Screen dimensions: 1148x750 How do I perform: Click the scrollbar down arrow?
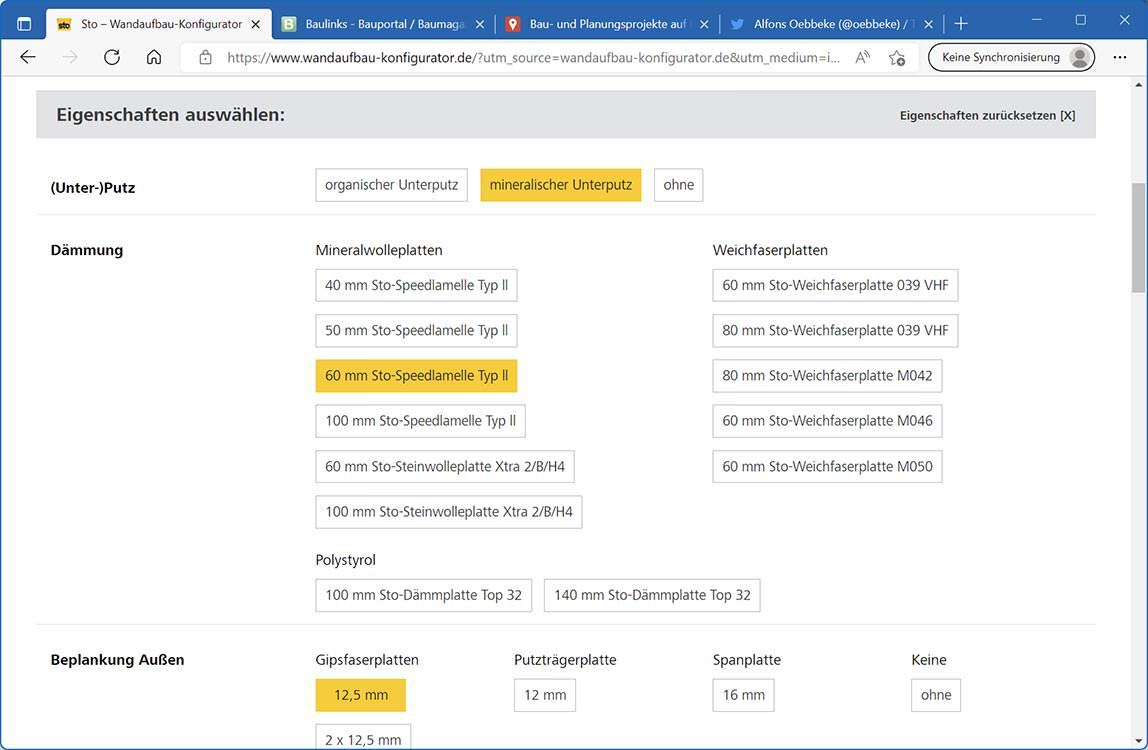tap(1138, 741)
